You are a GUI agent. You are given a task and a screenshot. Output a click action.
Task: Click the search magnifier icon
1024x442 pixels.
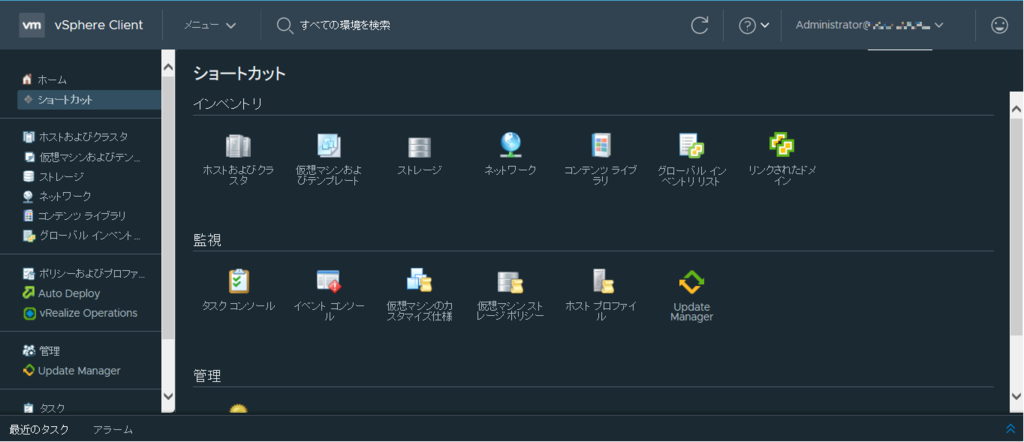[284, 25]
